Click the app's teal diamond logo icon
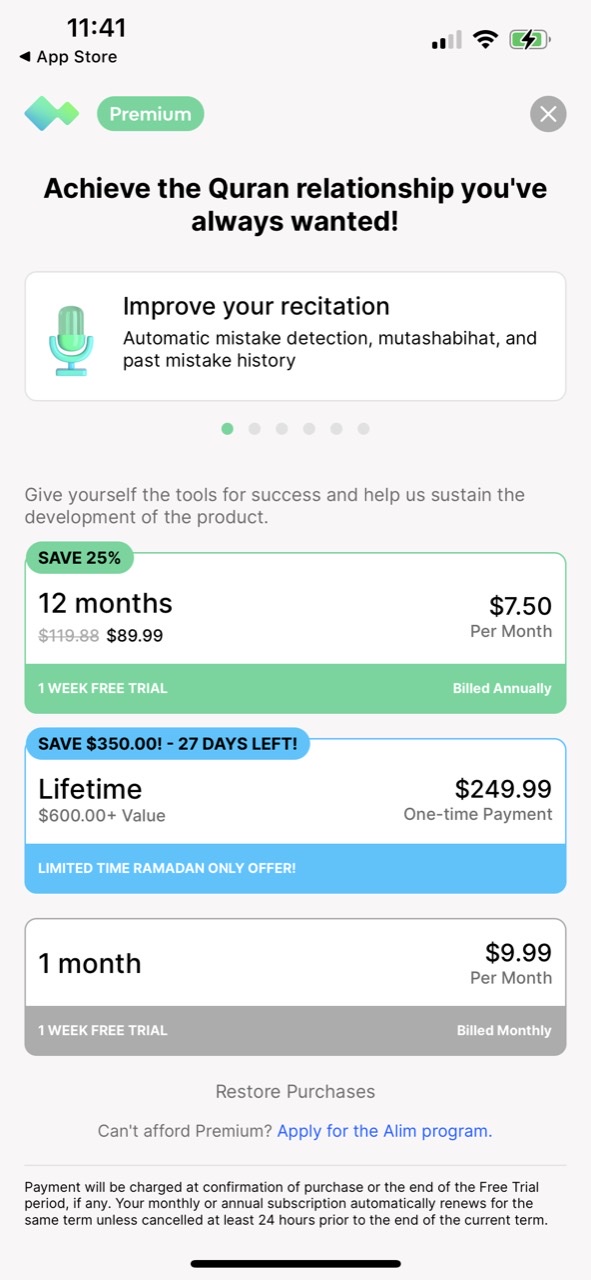 (x=51, y=113)
